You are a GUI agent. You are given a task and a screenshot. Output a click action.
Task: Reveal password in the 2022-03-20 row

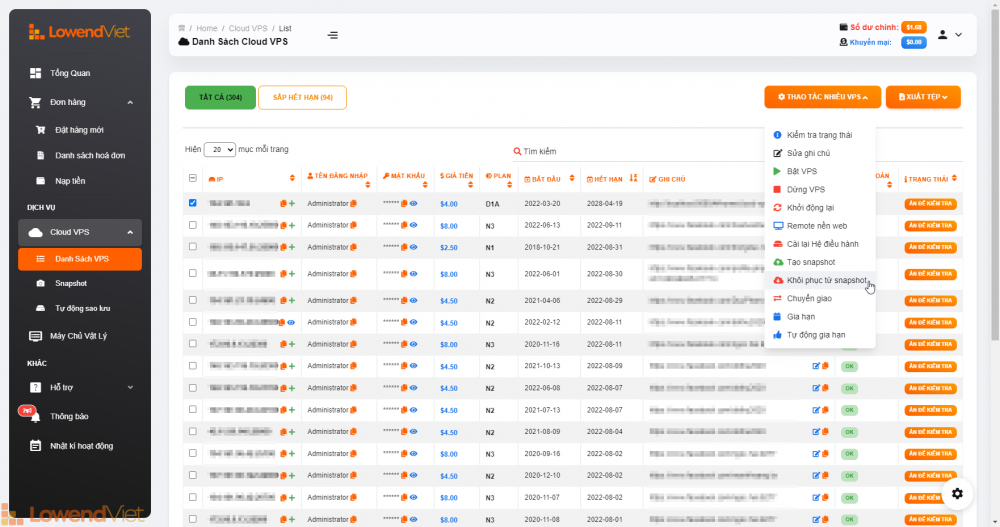point(413,204)
